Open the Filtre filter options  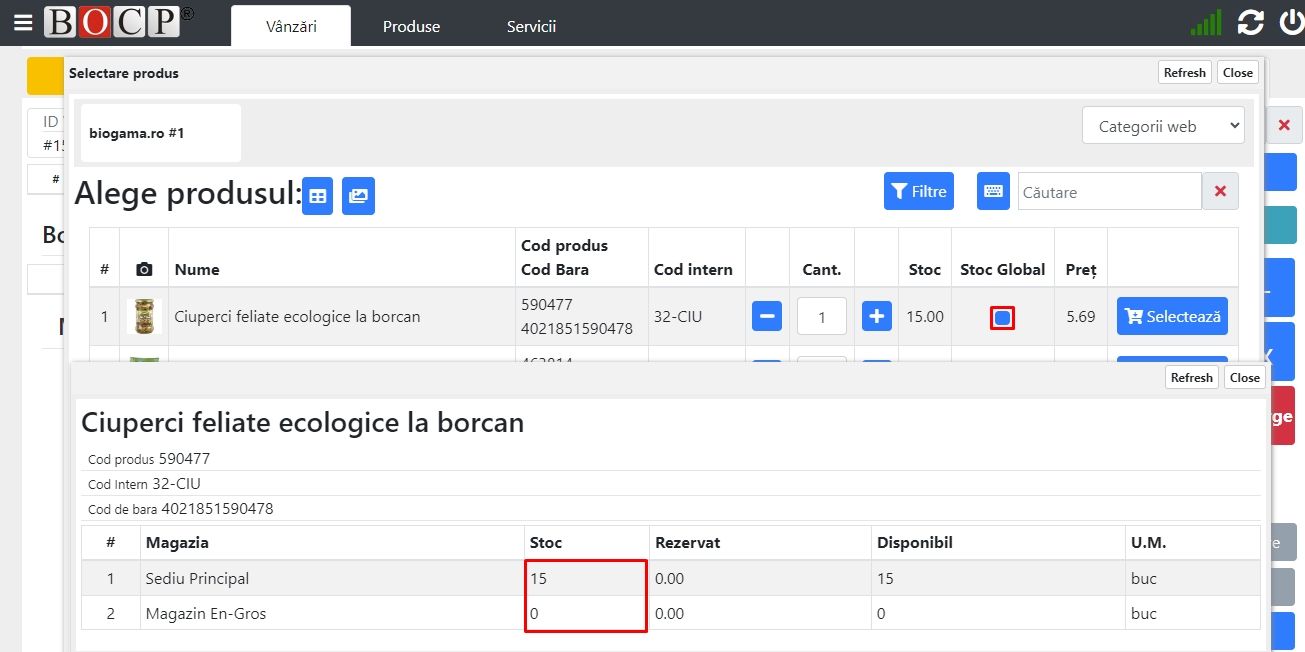(x=918, y=191)
